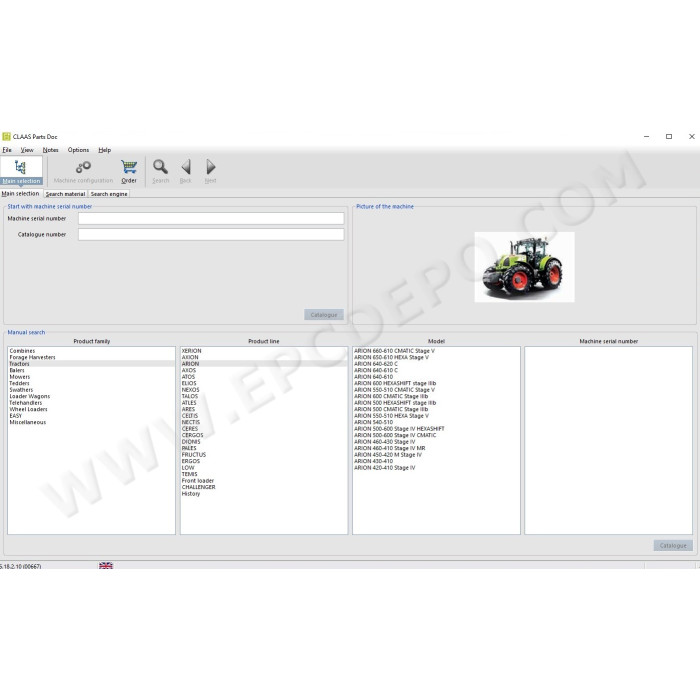Select Front loader in Product line

coord(264,480)
